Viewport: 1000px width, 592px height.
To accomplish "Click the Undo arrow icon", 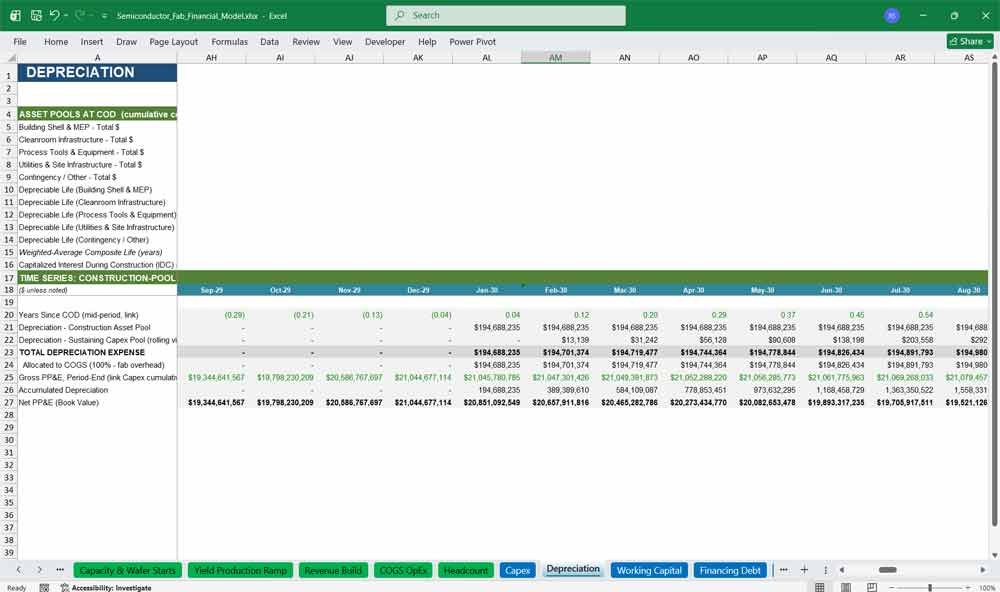I will click(54, 15).
